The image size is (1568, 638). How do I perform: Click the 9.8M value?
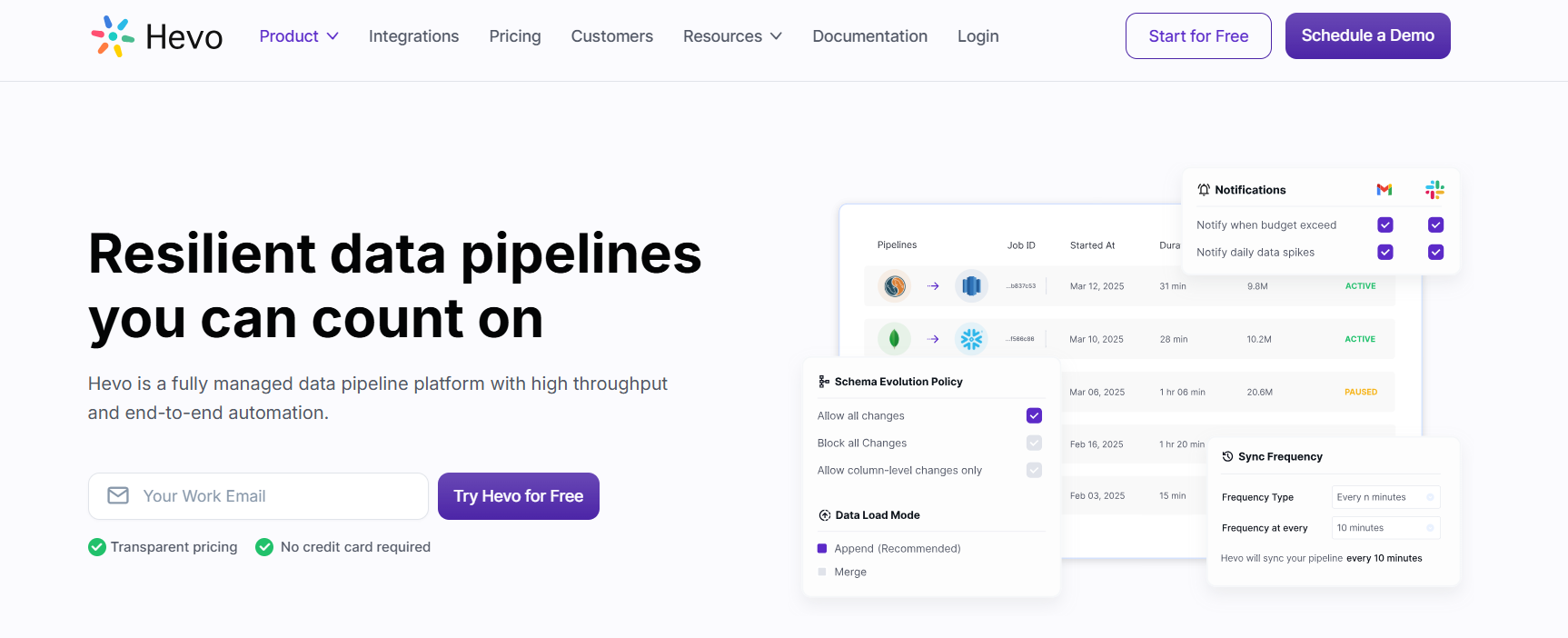point(1257,286)
